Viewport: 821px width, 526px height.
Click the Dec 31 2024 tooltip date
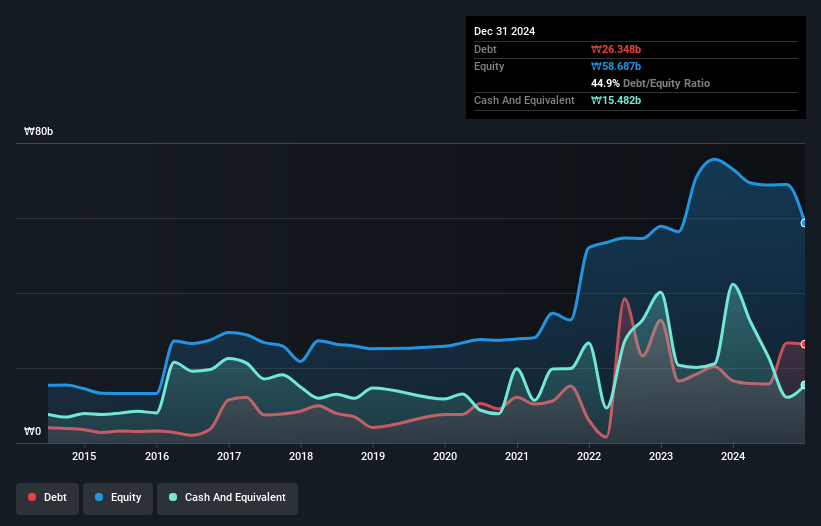click(504, 31)
